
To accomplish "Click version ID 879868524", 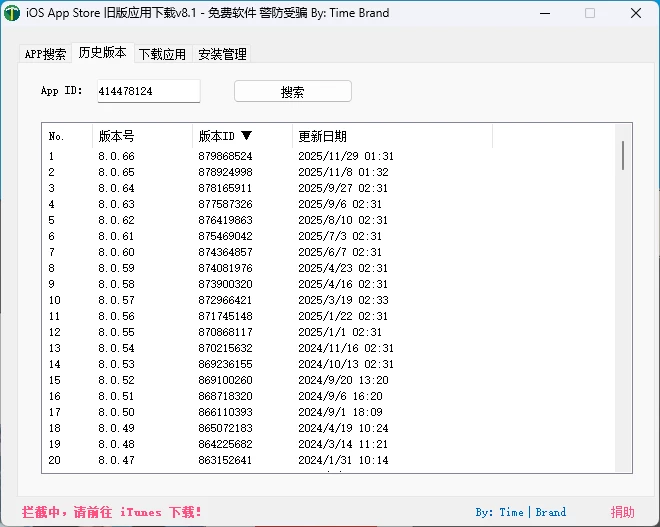I will pos(225,156).
